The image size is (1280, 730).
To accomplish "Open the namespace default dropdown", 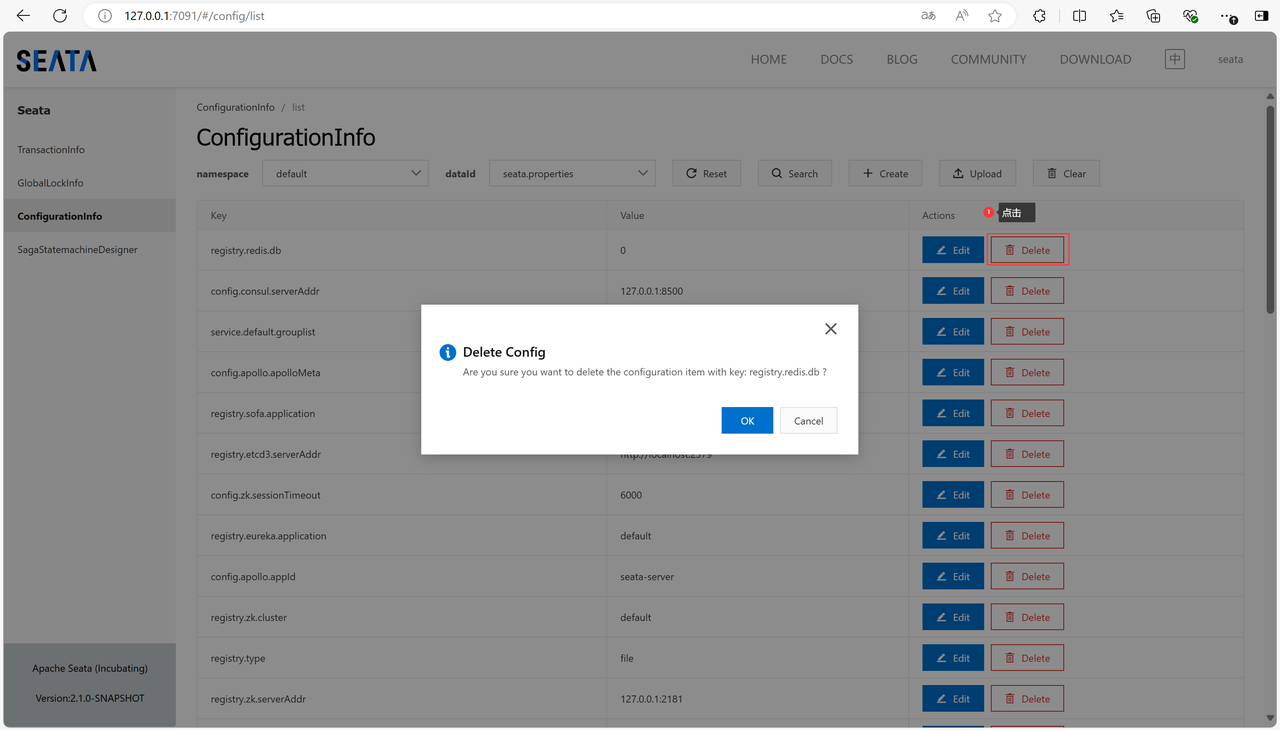I will [x=345, y=173].
